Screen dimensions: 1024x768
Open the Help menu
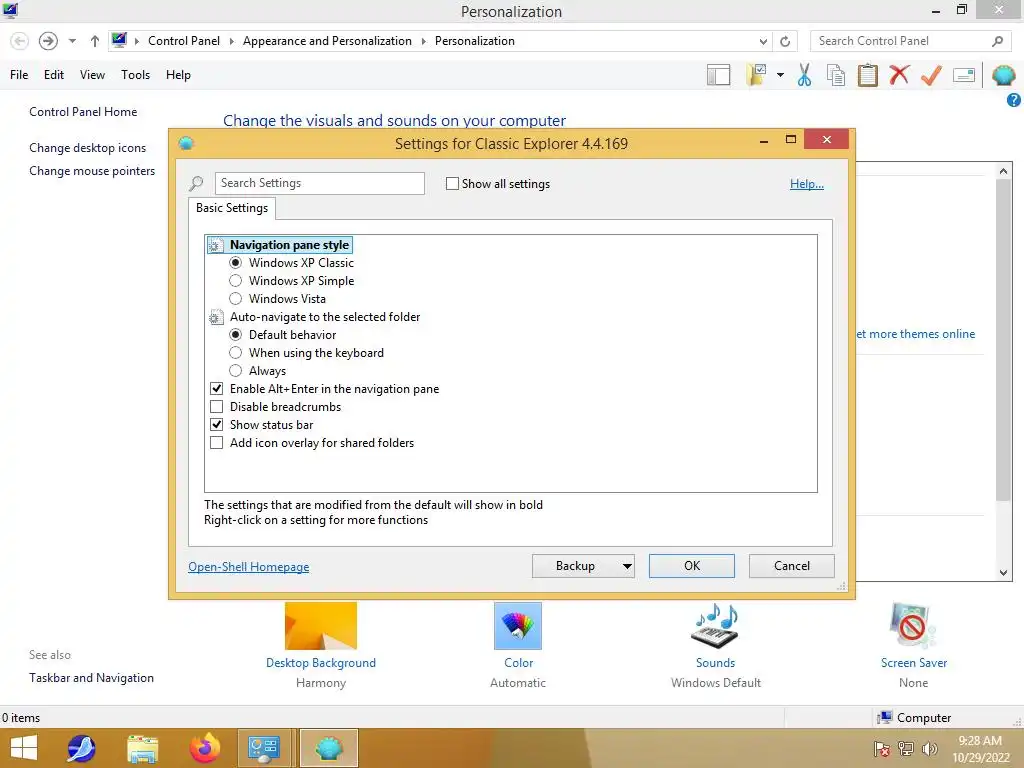[x=178, y=75]
